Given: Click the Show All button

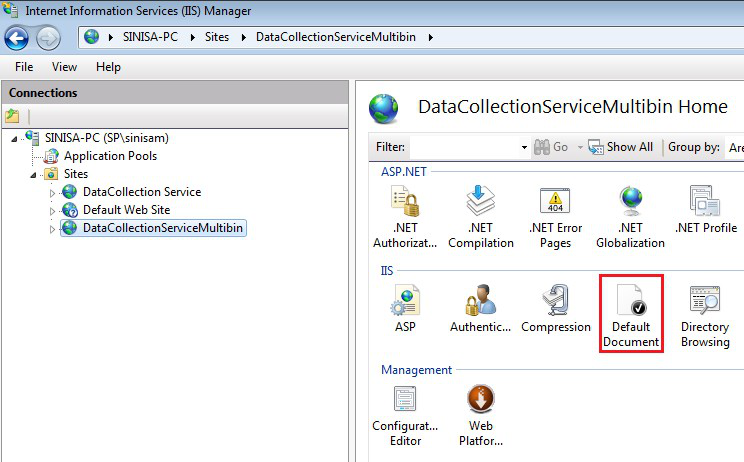Looking at the screenshot, I should (621, 147).
